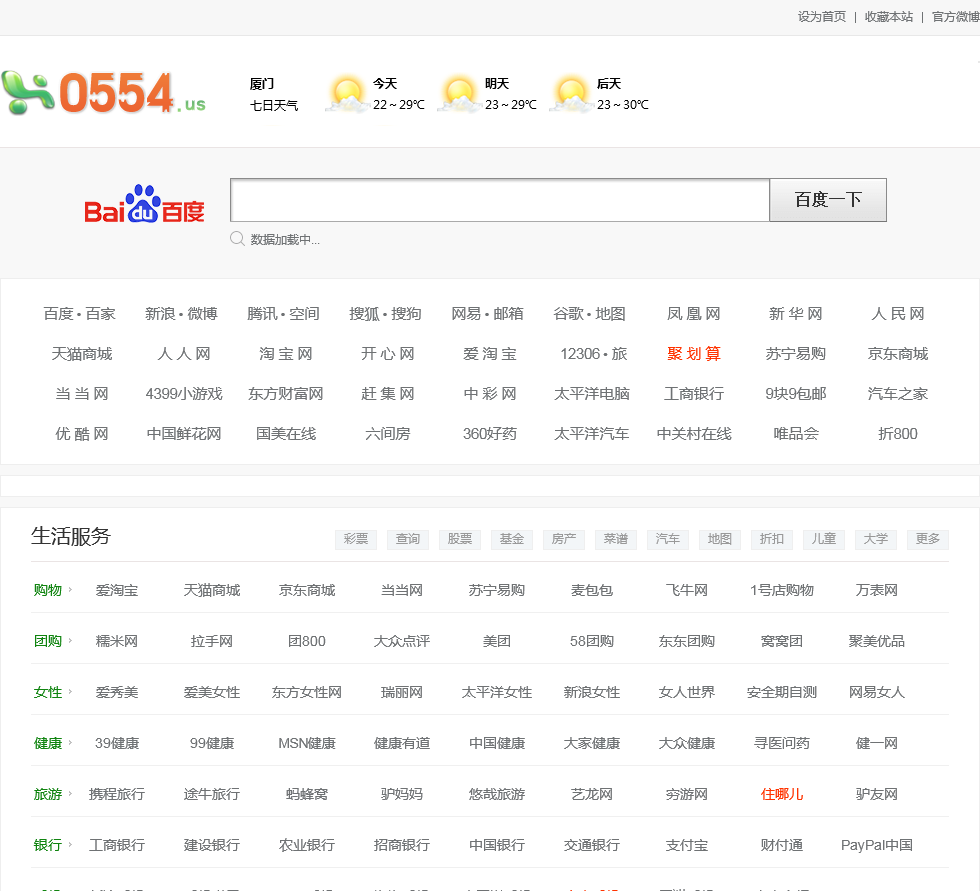The width and height of the screenshot is (980, 891).
Task: Open 招商银行 link
Action: [x=401, y=845]
